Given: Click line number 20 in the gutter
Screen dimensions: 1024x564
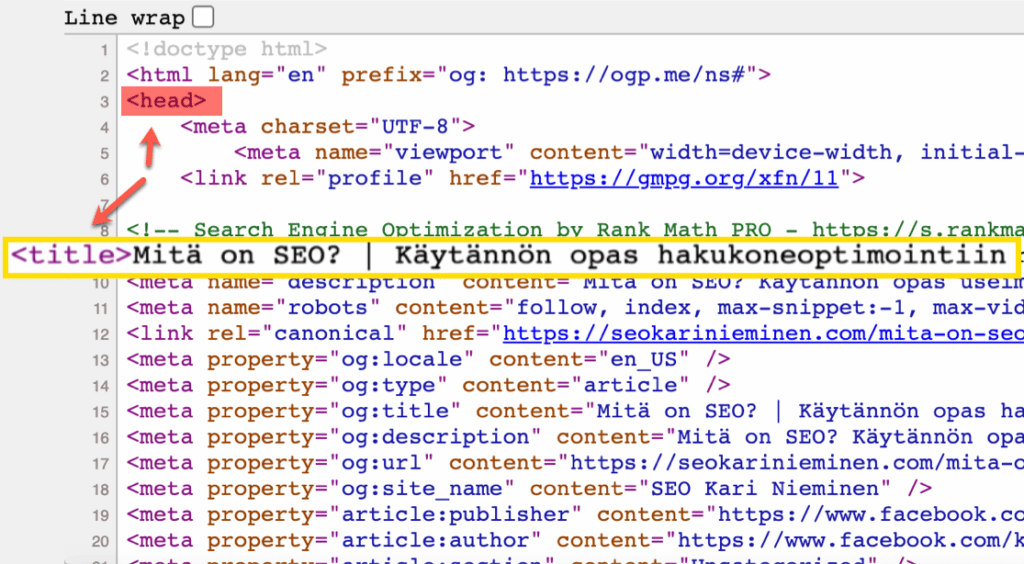Looking at the screenshot, I should [x=101, y=542].
